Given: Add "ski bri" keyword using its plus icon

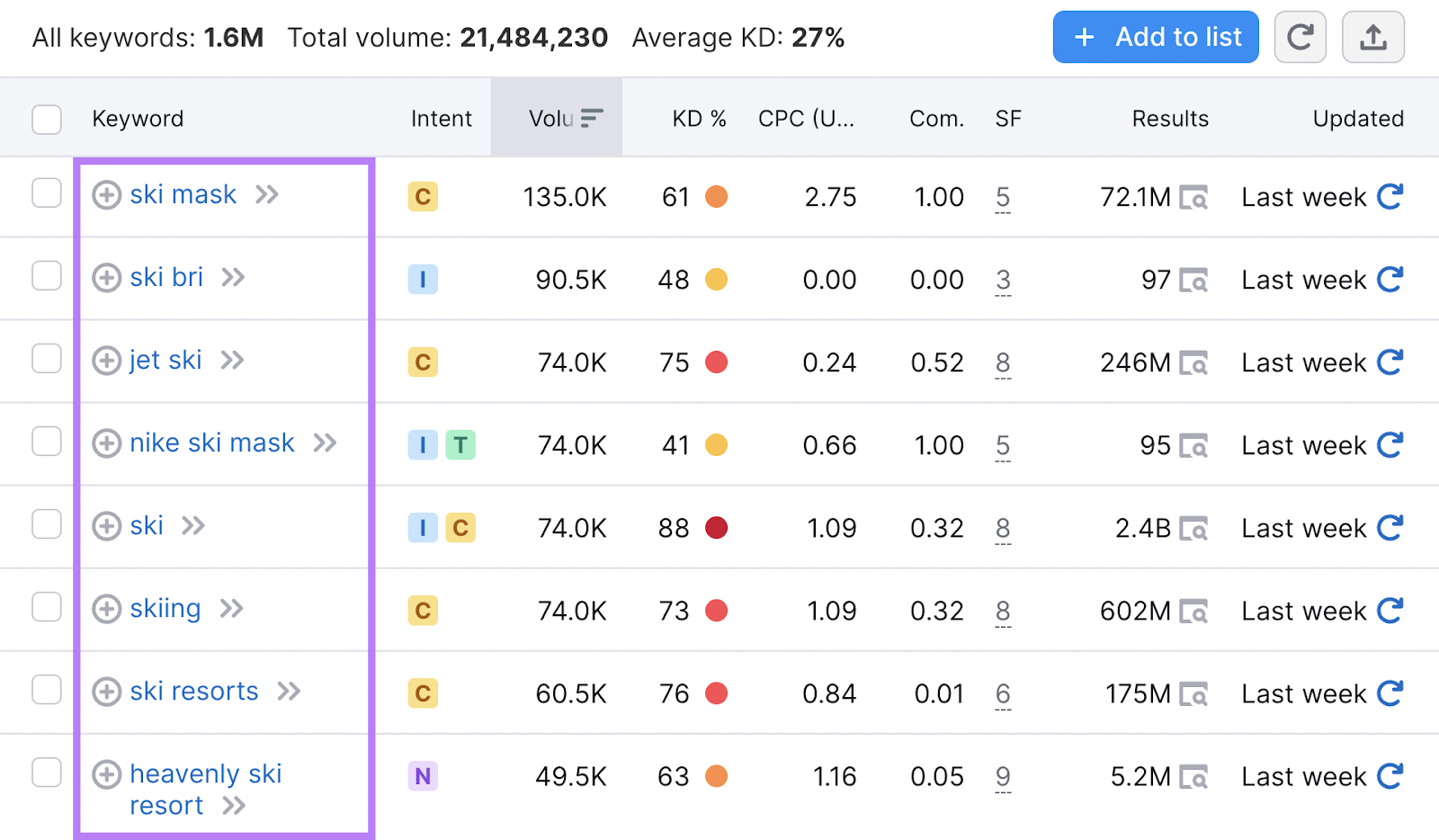Looking at the screenshot, I should click(106, 278).
